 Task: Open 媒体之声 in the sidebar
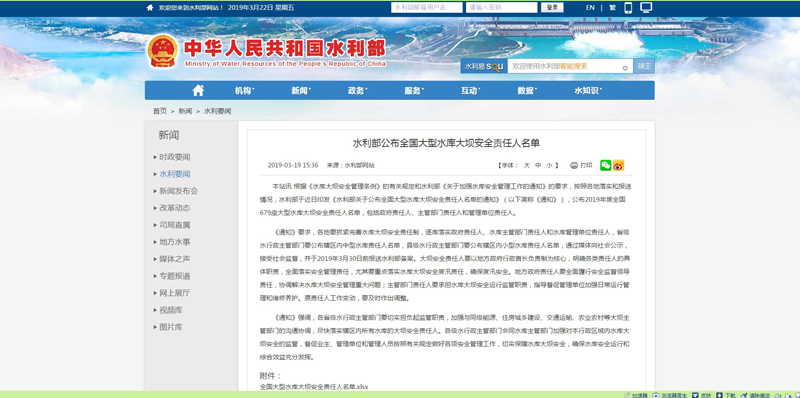[174, 259]
